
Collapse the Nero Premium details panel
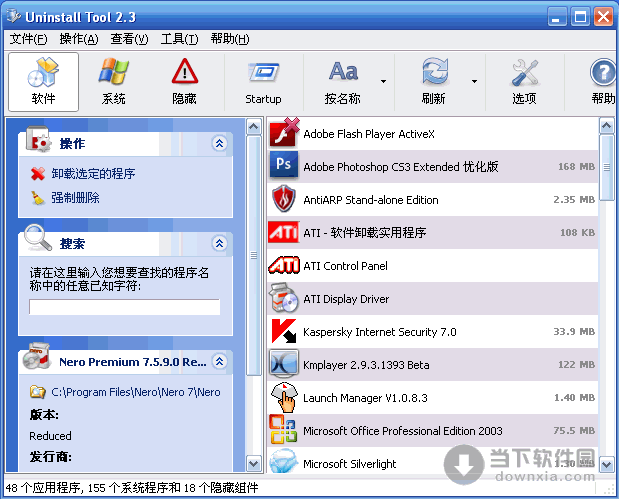tap(219, 361)
